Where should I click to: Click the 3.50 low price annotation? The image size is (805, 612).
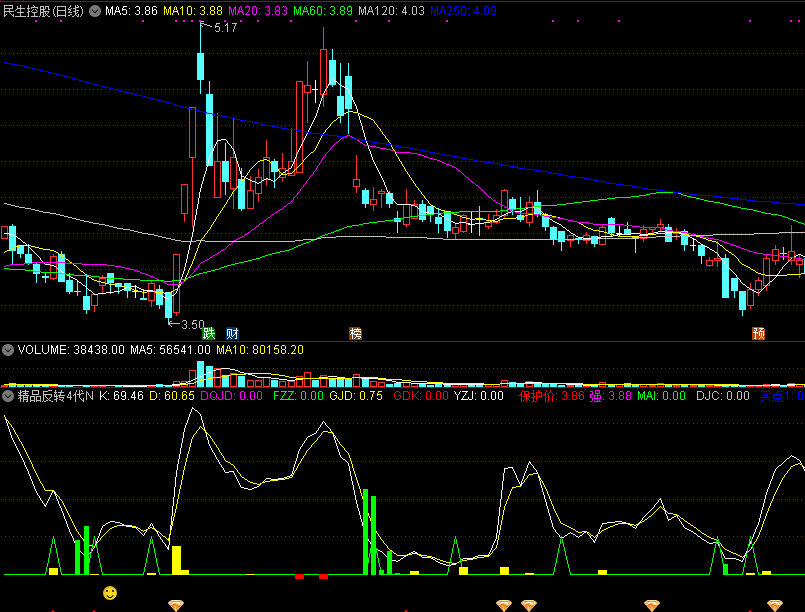[x=193, y=324]
